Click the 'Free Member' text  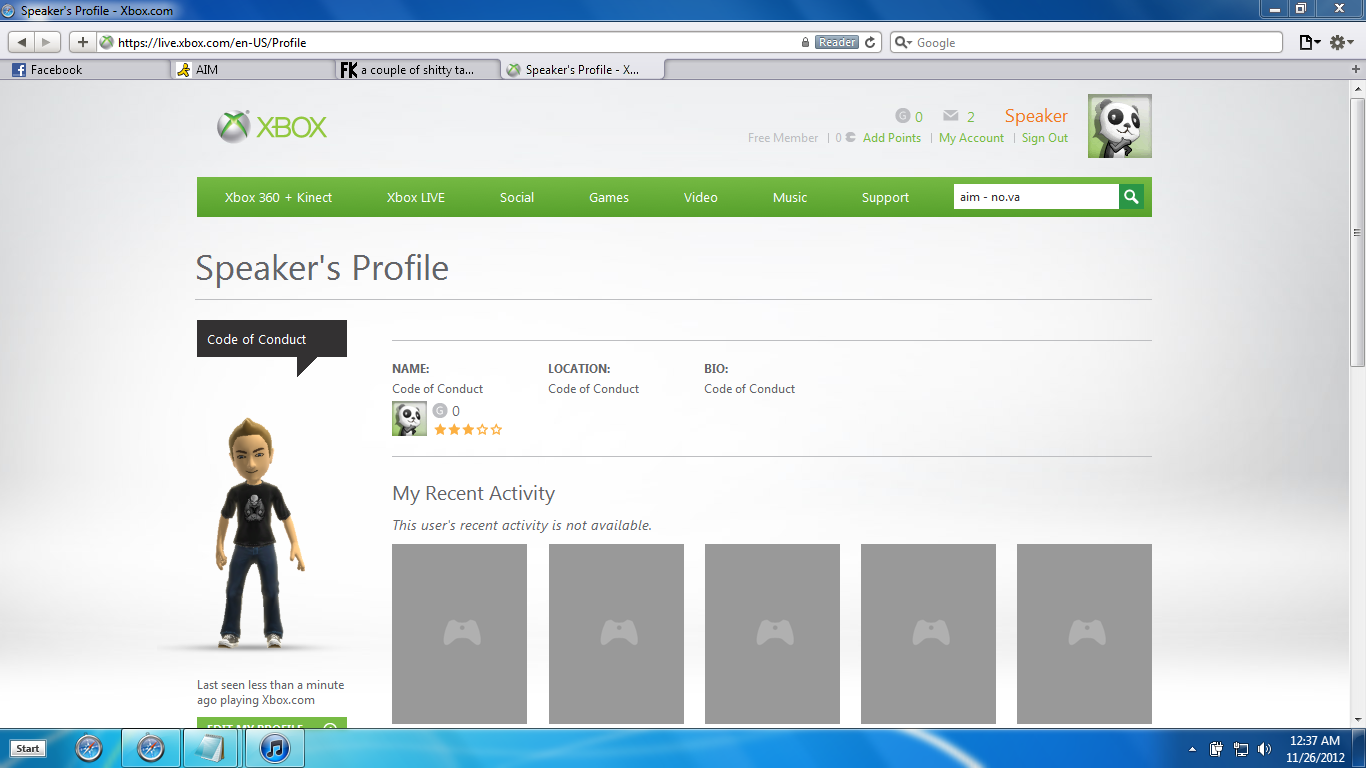(x=783, y=138)
